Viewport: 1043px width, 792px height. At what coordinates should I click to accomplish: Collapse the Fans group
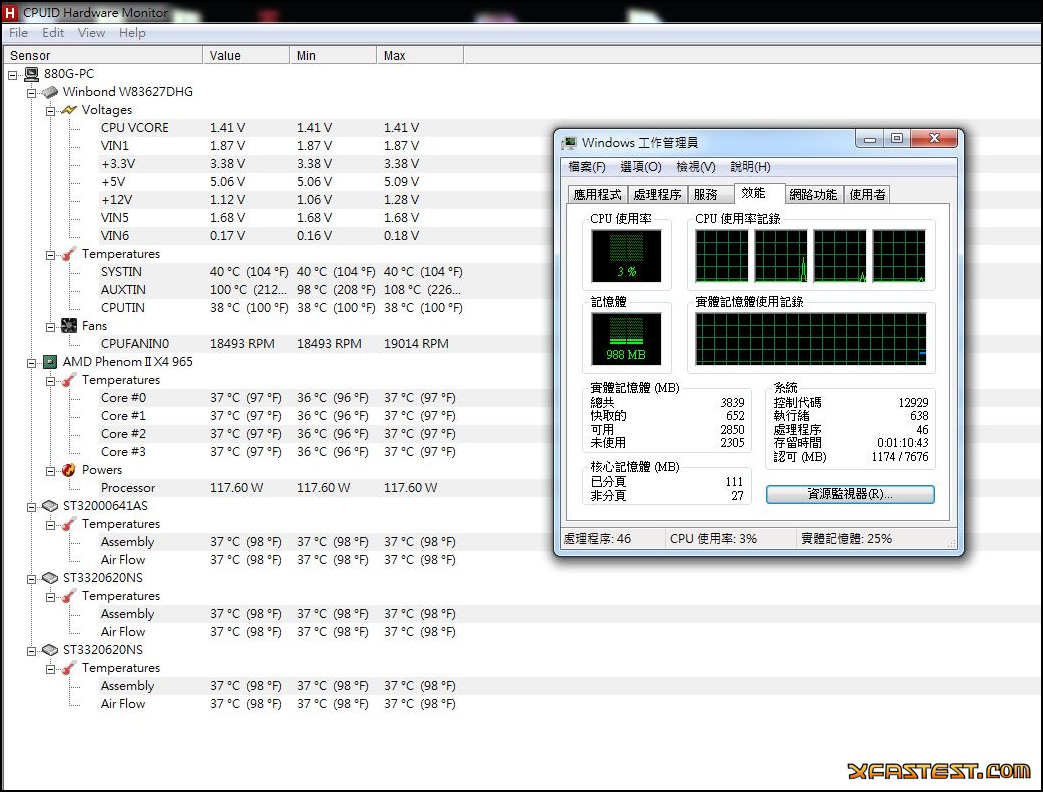click(50, 327)
